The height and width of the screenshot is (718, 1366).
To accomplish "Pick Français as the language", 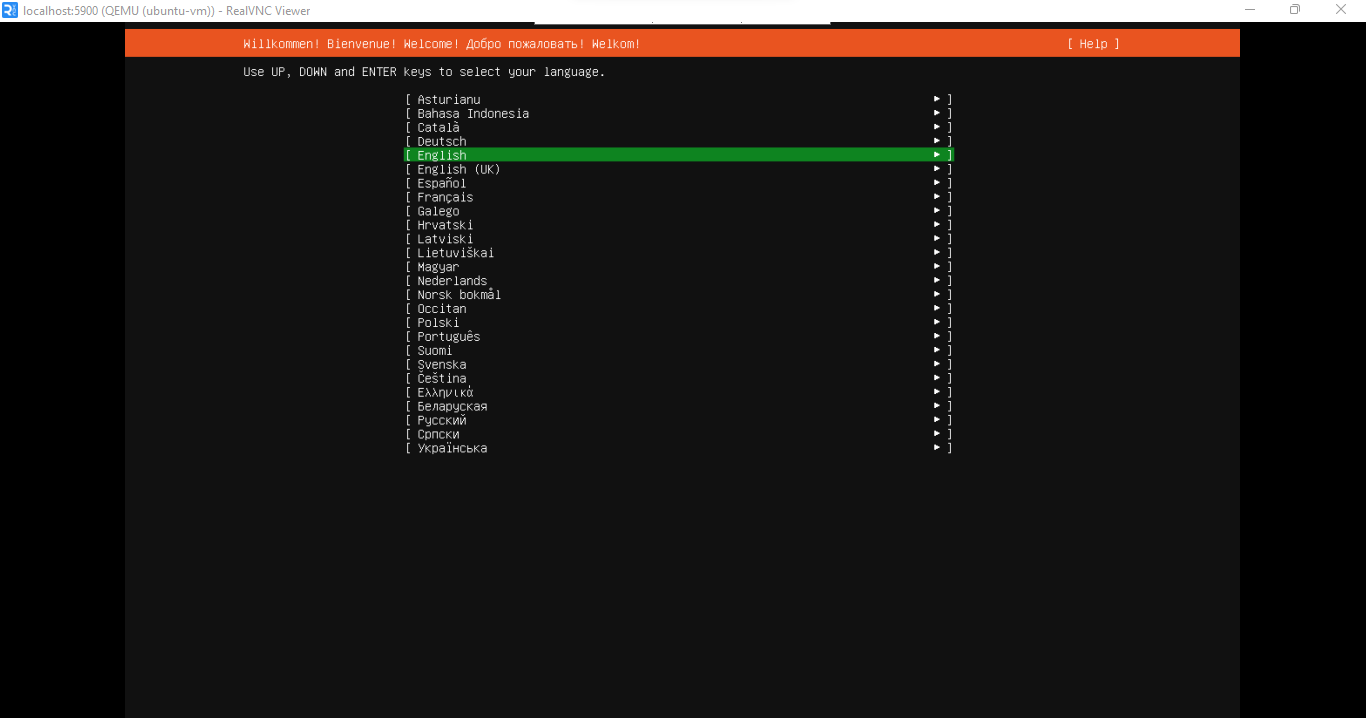I will point(679,197).
